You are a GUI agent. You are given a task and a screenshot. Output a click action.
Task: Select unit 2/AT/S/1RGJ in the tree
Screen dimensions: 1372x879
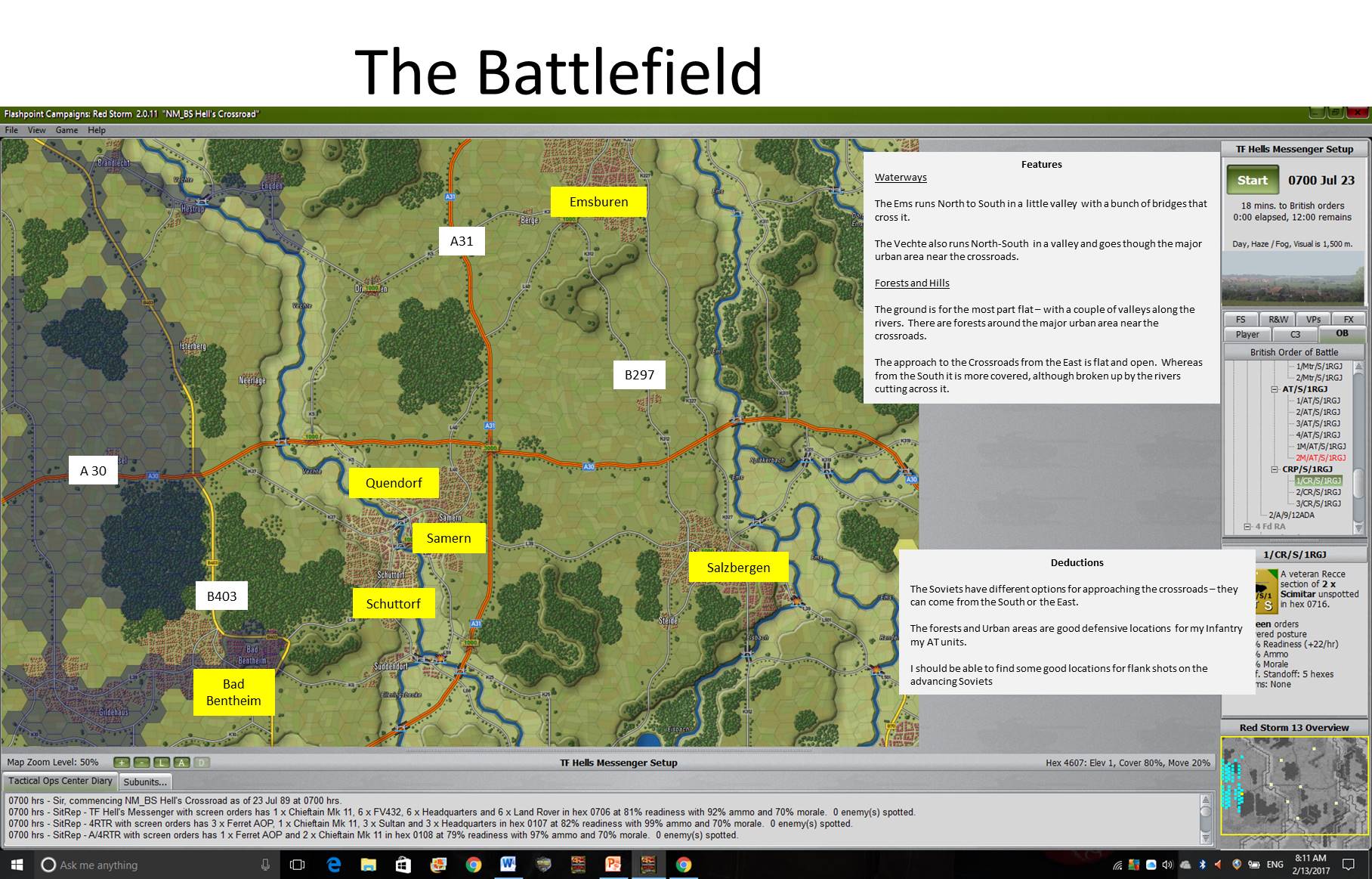1318,413
